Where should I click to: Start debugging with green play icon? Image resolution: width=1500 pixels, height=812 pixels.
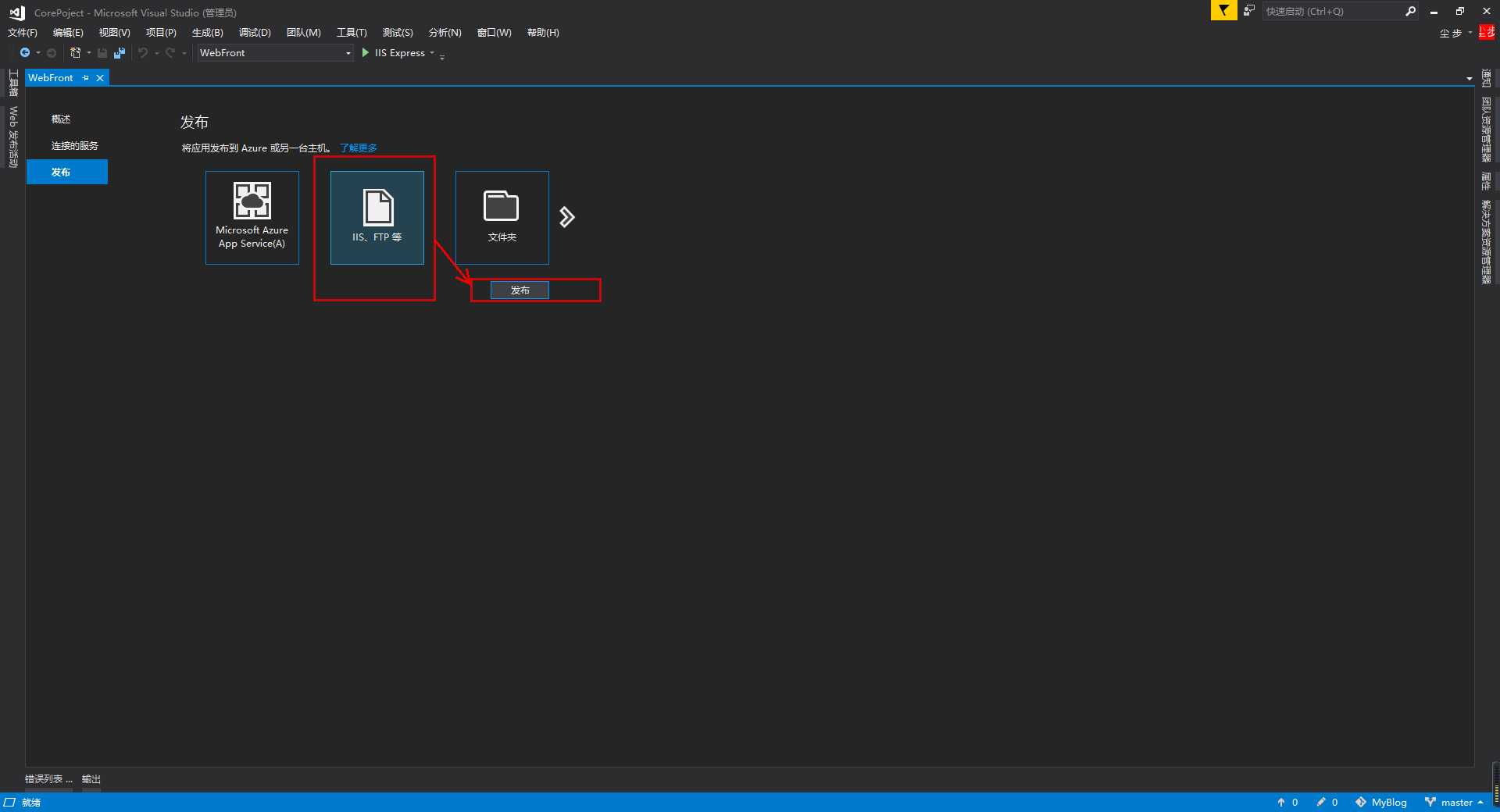pyautogui.click(x=366, y=53)
